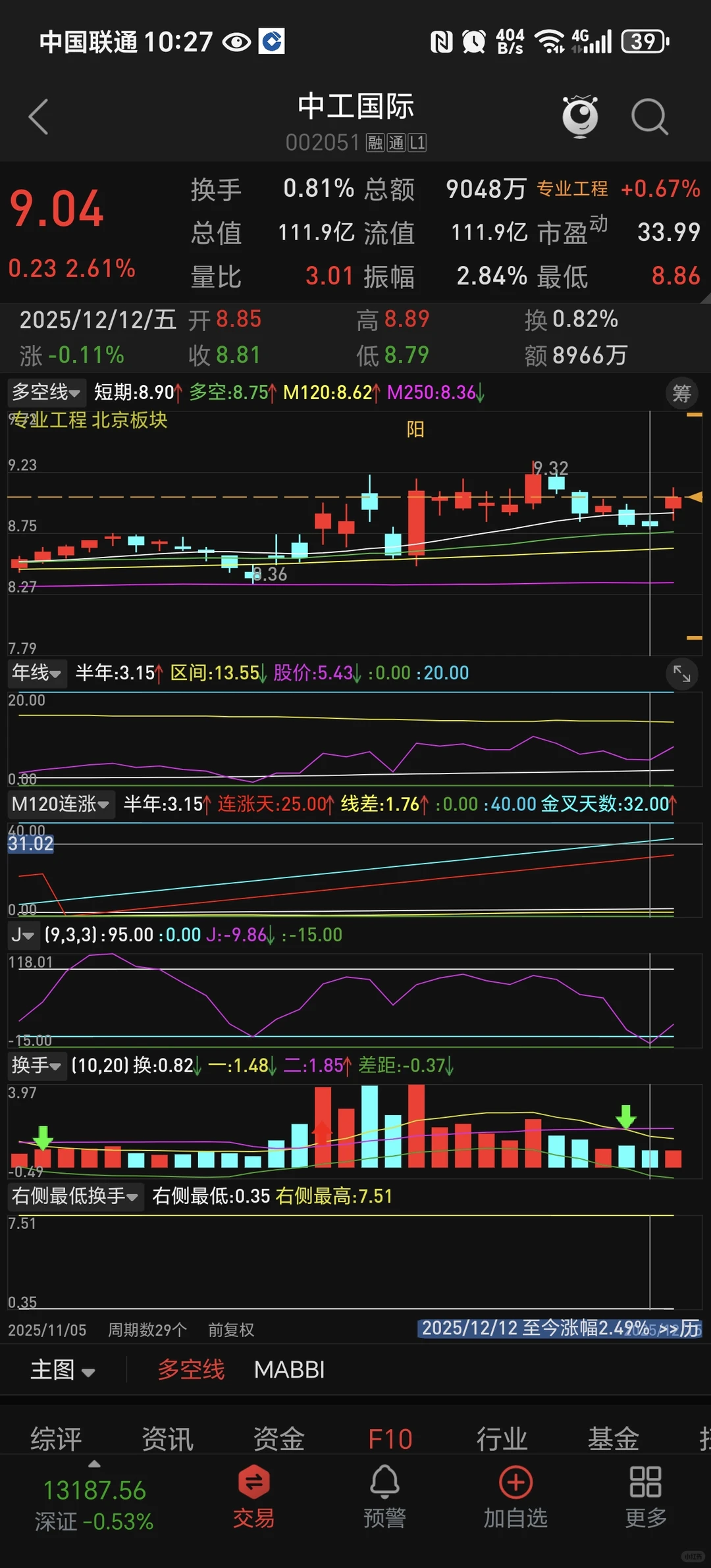Tap the battery indicator in status bar
The height and width of the screenshot is (1568, 711).
[x=646, y=42]
